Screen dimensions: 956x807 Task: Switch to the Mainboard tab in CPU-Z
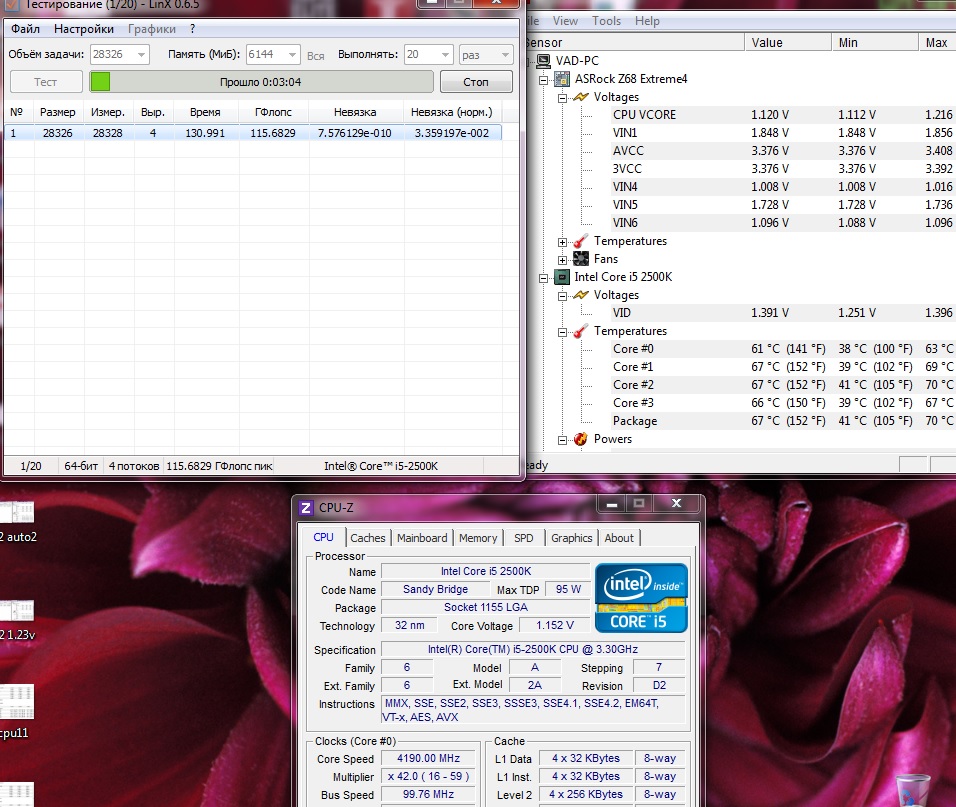coord(422,538)
